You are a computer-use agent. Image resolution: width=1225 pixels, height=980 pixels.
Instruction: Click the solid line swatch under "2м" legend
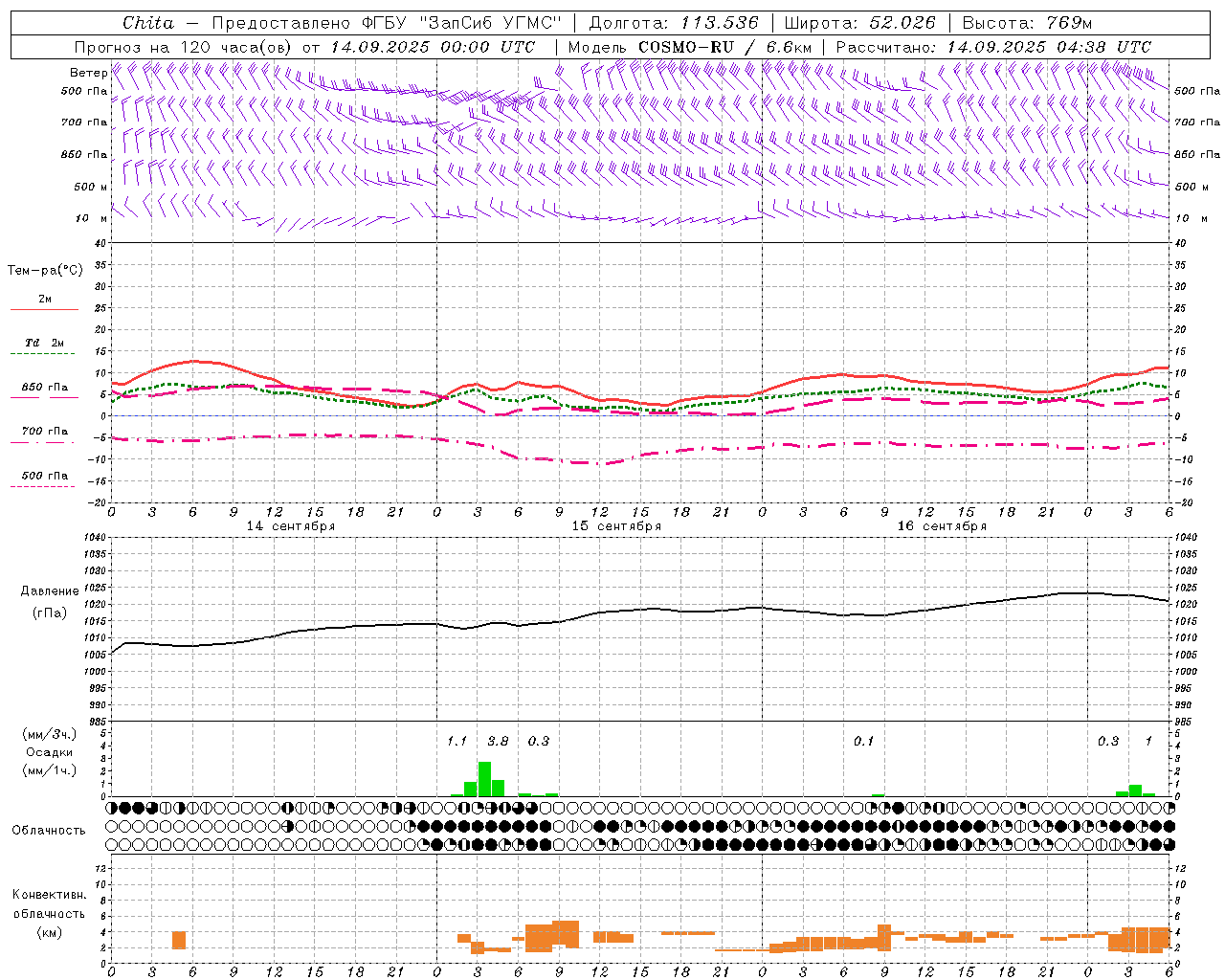[x=44, y=310]
